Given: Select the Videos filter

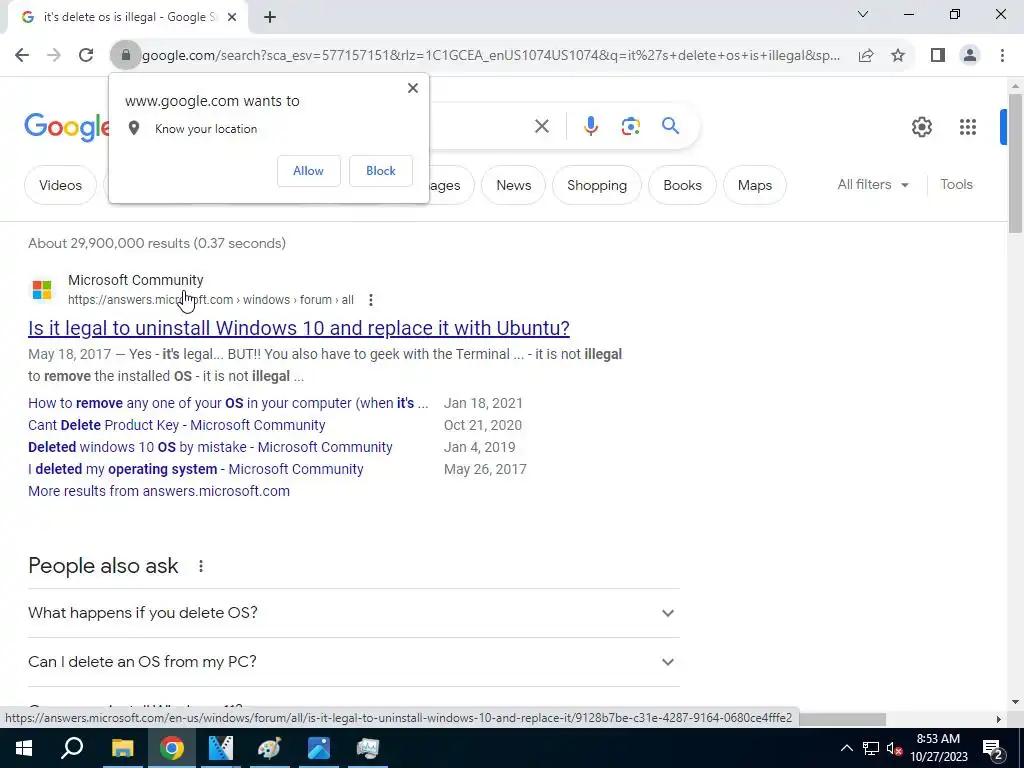Looking at the screenshot, I should (60, 185).
